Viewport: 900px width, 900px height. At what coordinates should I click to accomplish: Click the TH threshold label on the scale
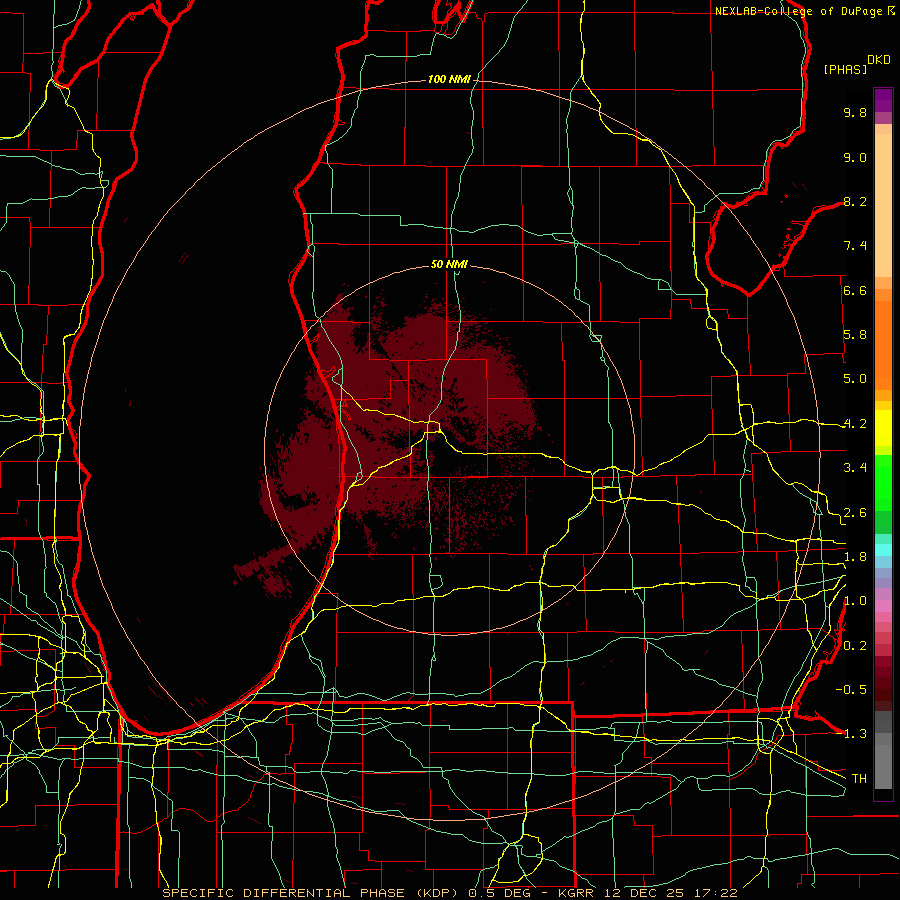coord(859,779)
